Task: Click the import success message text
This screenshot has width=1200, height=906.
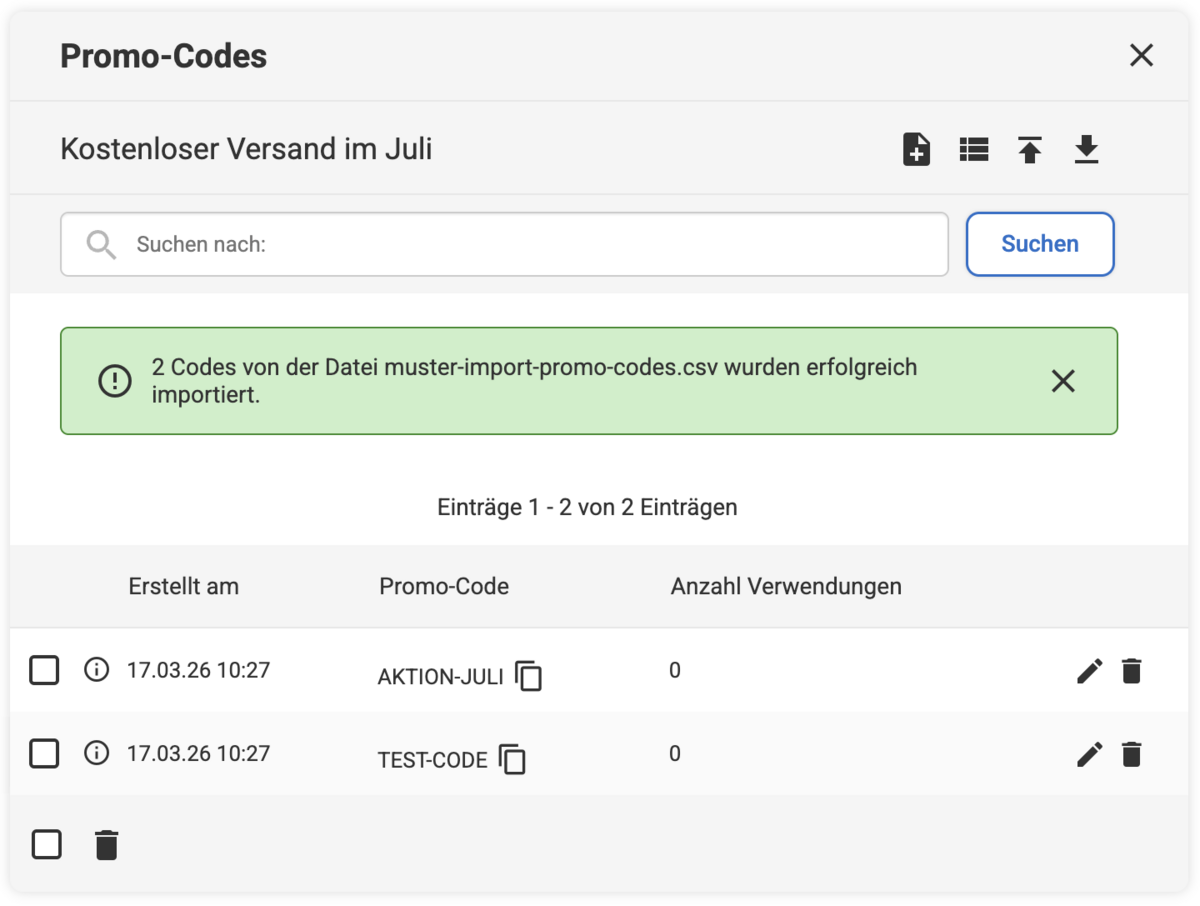Action: pyautogui.click(x=535, y=381)
